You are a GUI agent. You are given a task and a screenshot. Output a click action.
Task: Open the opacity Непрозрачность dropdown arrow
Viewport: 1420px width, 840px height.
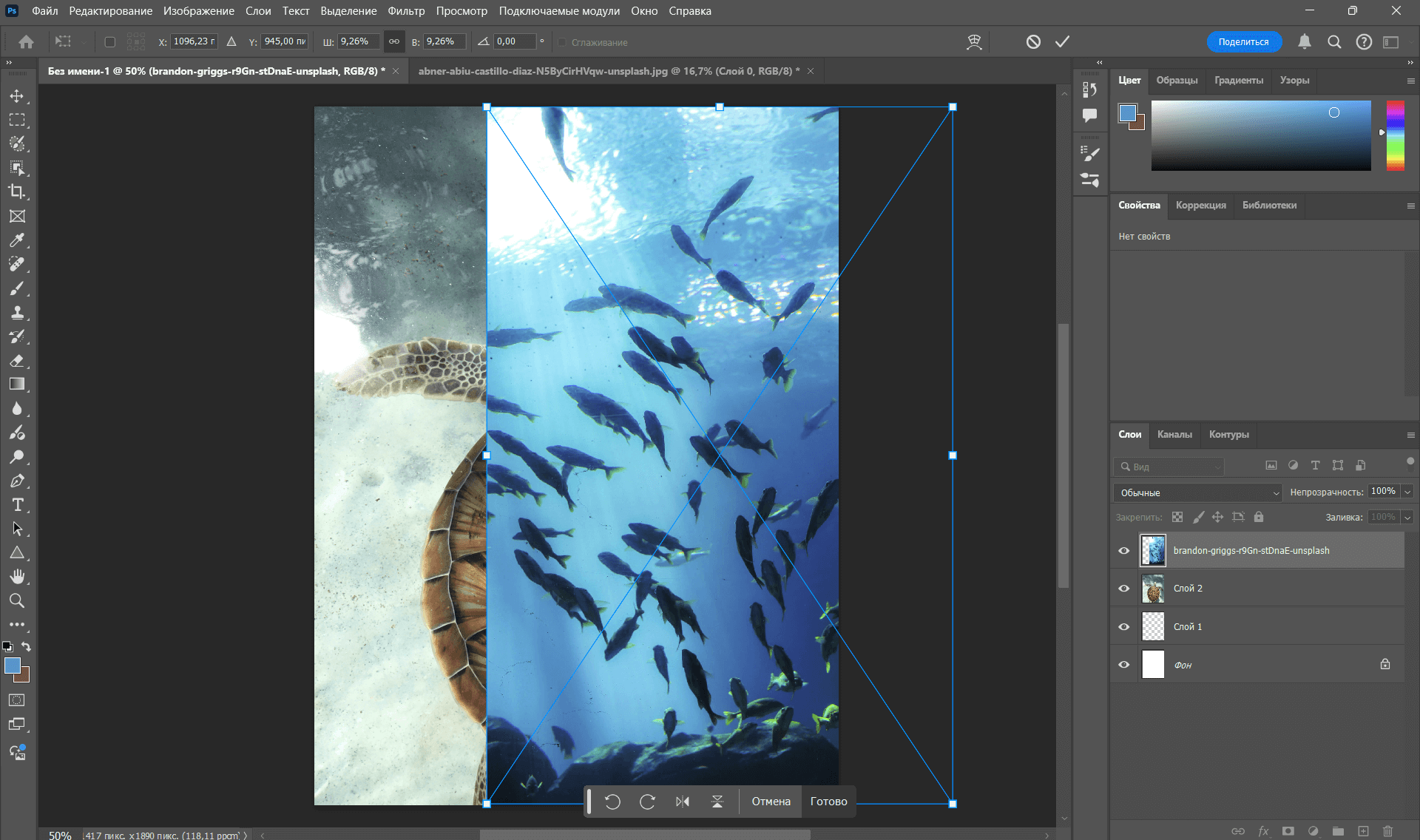pos(1407,492)
